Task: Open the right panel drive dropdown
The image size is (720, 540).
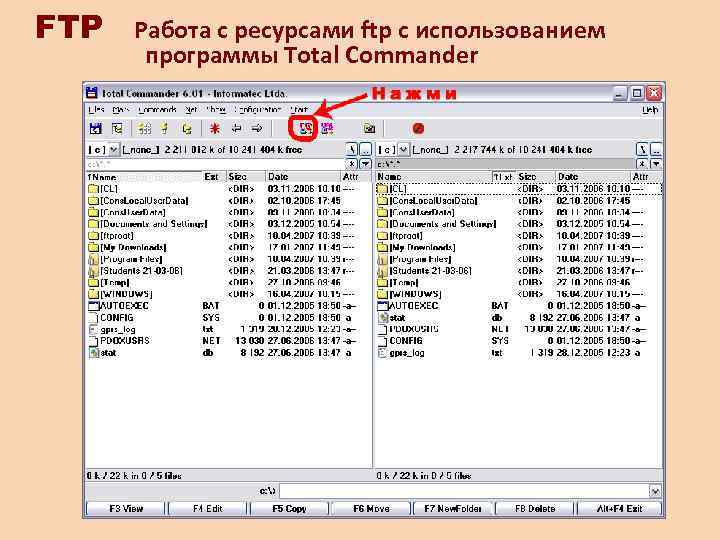Action: [403, 150]
